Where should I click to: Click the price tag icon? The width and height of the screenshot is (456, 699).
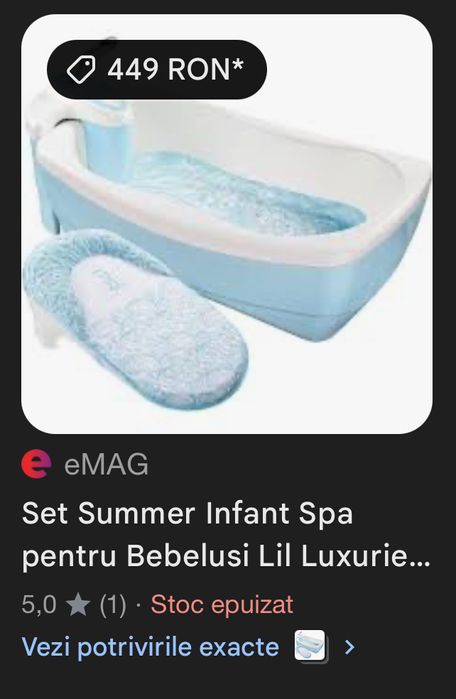pos(81,70)
